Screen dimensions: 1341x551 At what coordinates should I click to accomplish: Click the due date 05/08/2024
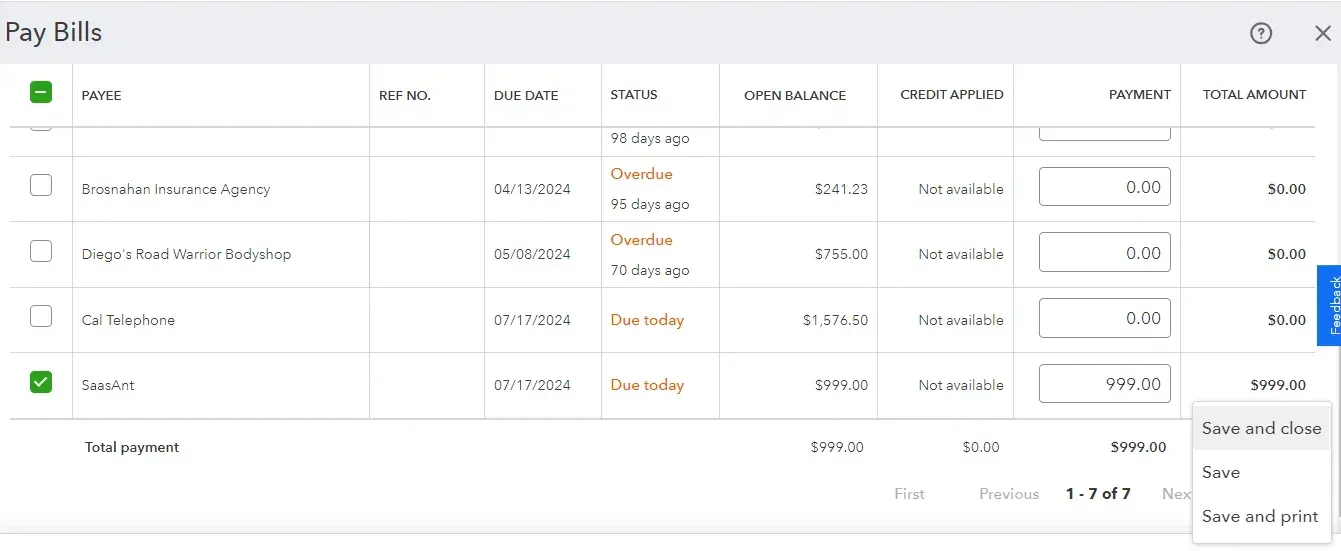click(x=532, y=254)
